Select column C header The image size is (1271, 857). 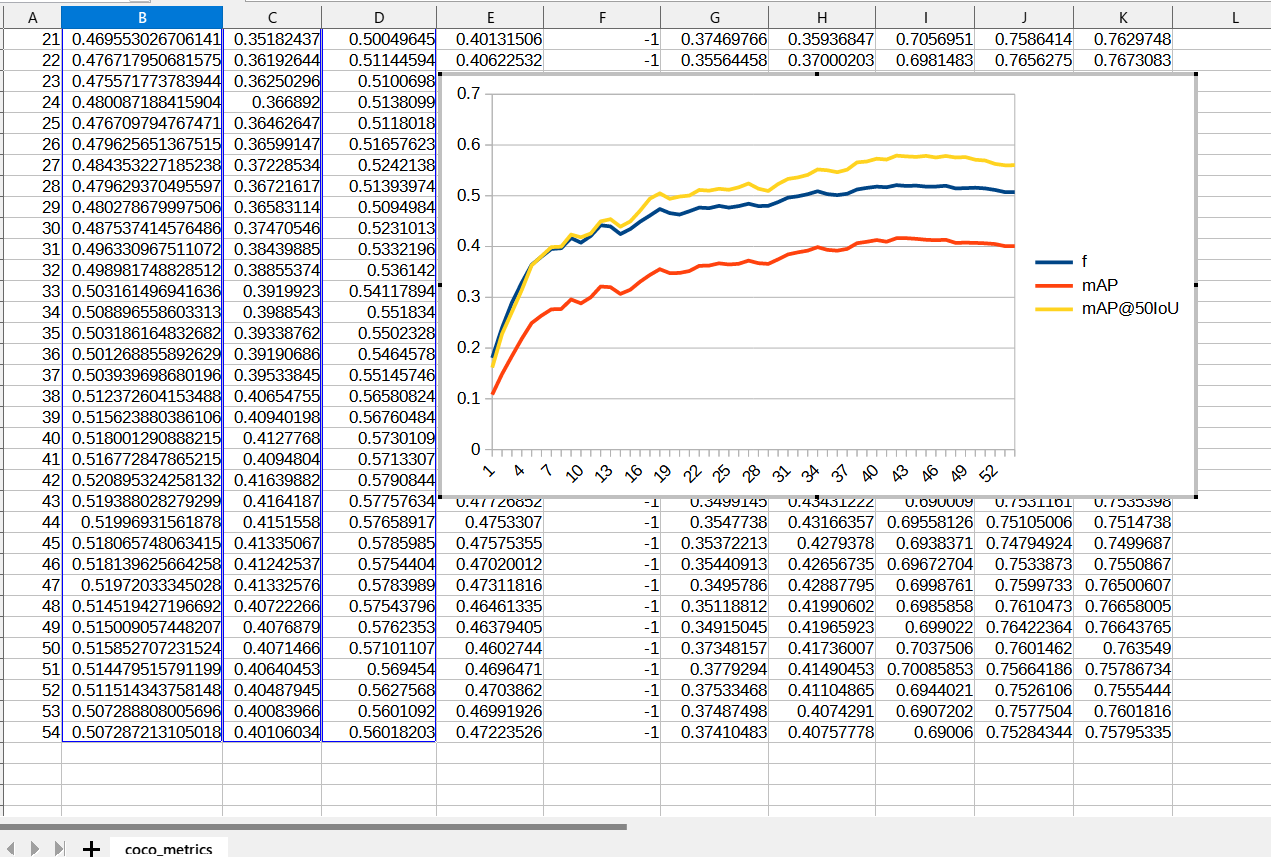(x=272, y=17)
